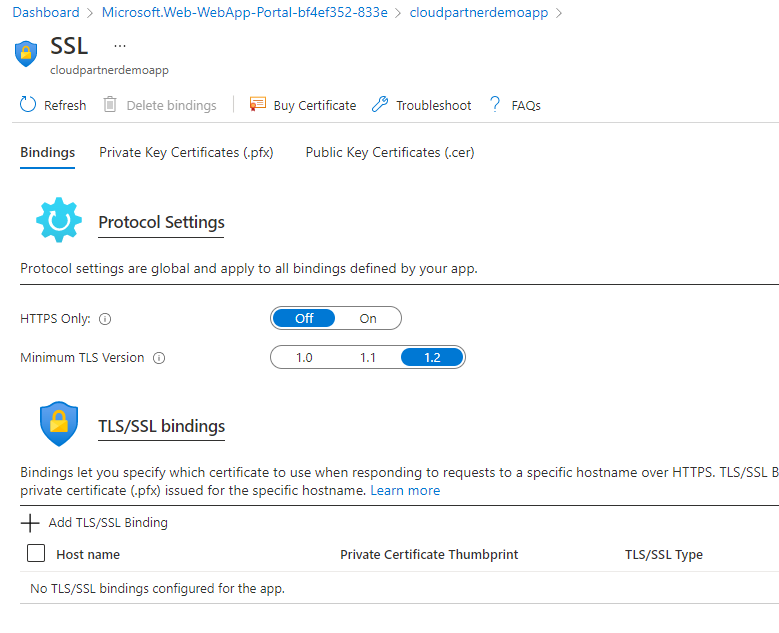The image size is (779, 633).
Task: Select minimum TLS version 1.0
Action: pos(304,358)
